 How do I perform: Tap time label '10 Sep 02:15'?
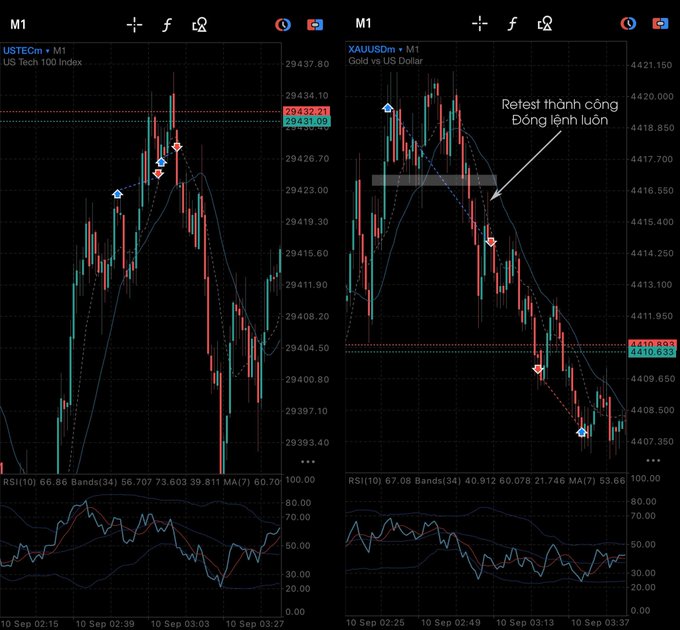tap(30, 624)
